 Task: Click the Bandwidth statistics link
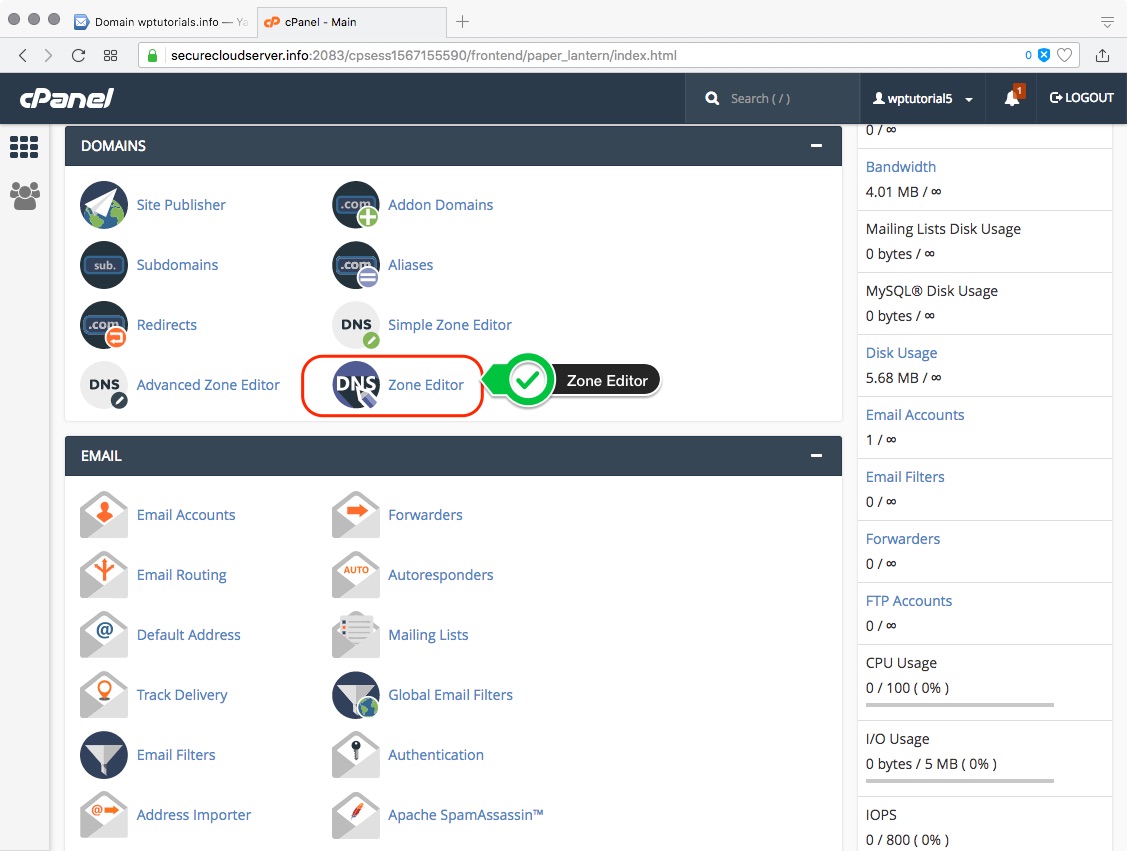coord(901,167)
